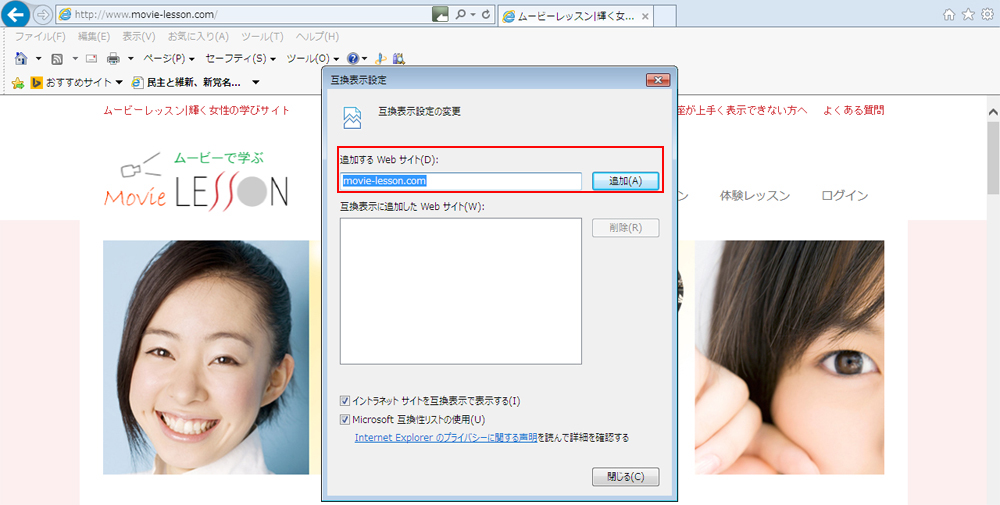Click the よくある質問 link
This screenshot has height=505, width=1000.
(x=853, y=110)
